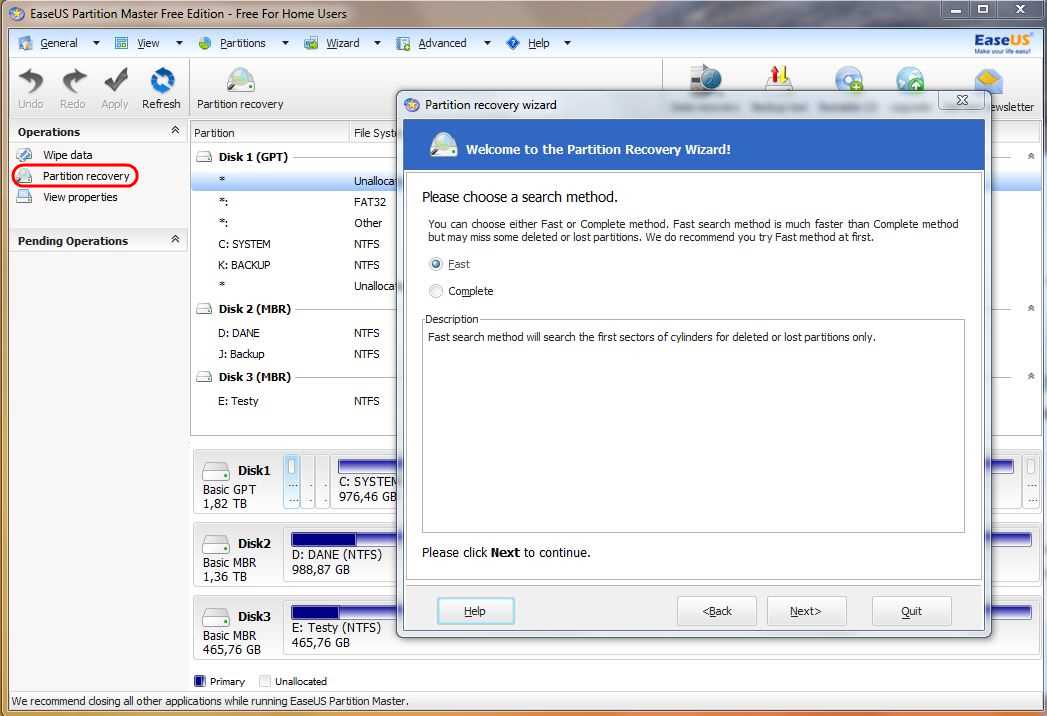This screenshot has width=1047, height=716.
Task: Quit the Partition recovery wizard
Action: [x=911, y=611]
